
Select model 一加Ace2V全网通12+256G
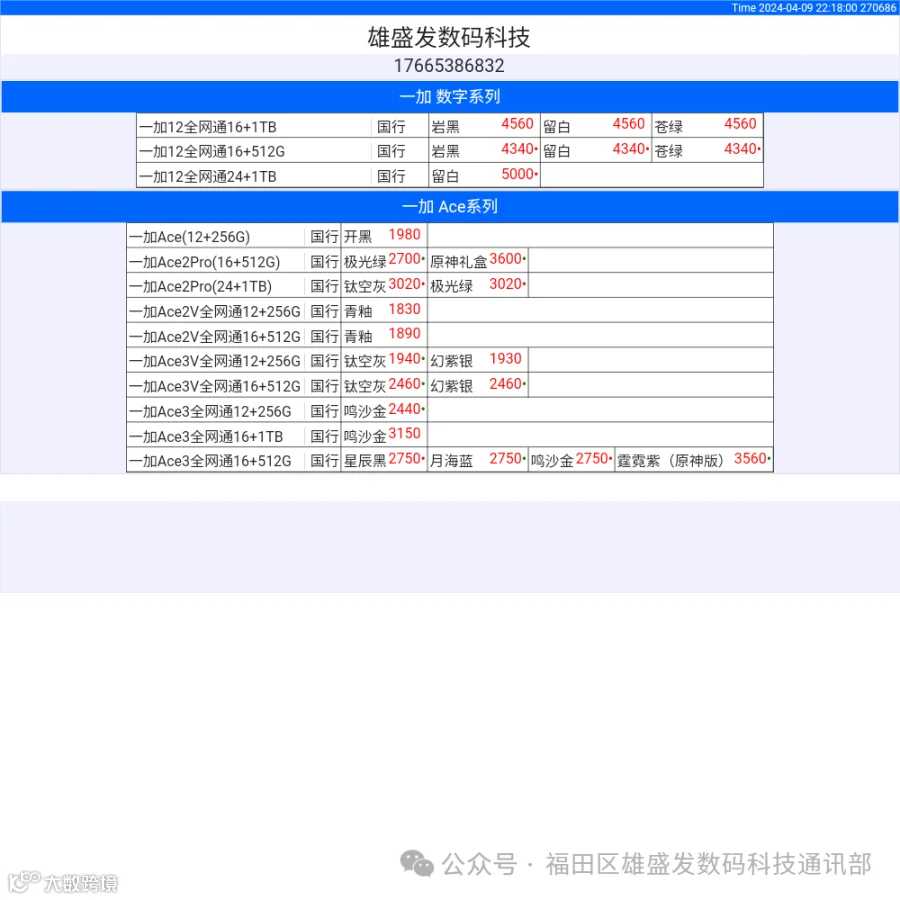pos(215,312)
